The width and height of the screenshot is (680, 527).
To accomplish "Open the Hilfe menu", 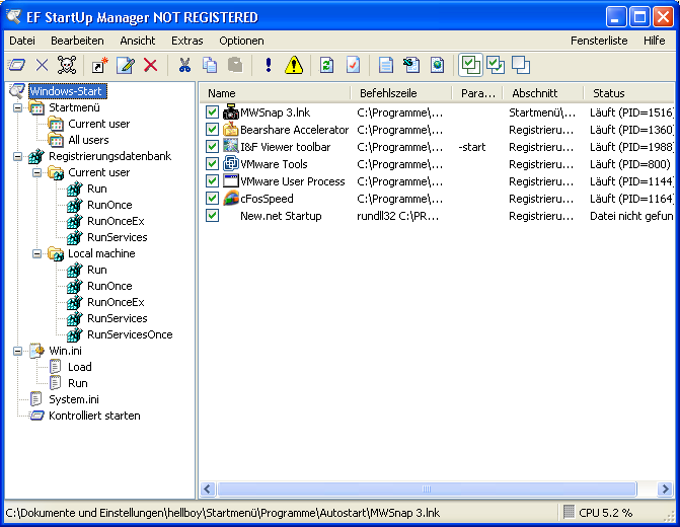I will pyautogui.click(x=654, y=41).
